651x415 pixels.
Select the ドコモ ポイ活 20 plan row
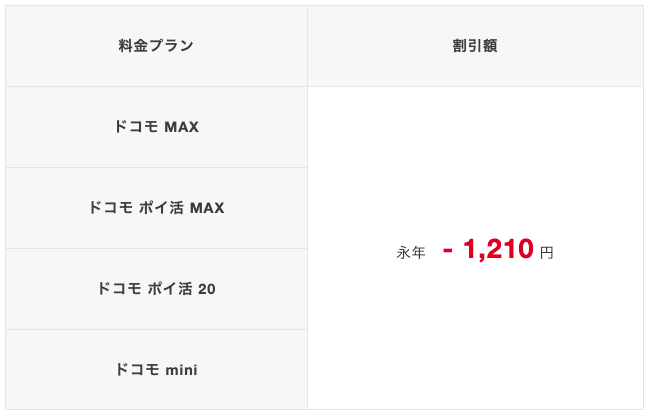click(x=157, y=289)
